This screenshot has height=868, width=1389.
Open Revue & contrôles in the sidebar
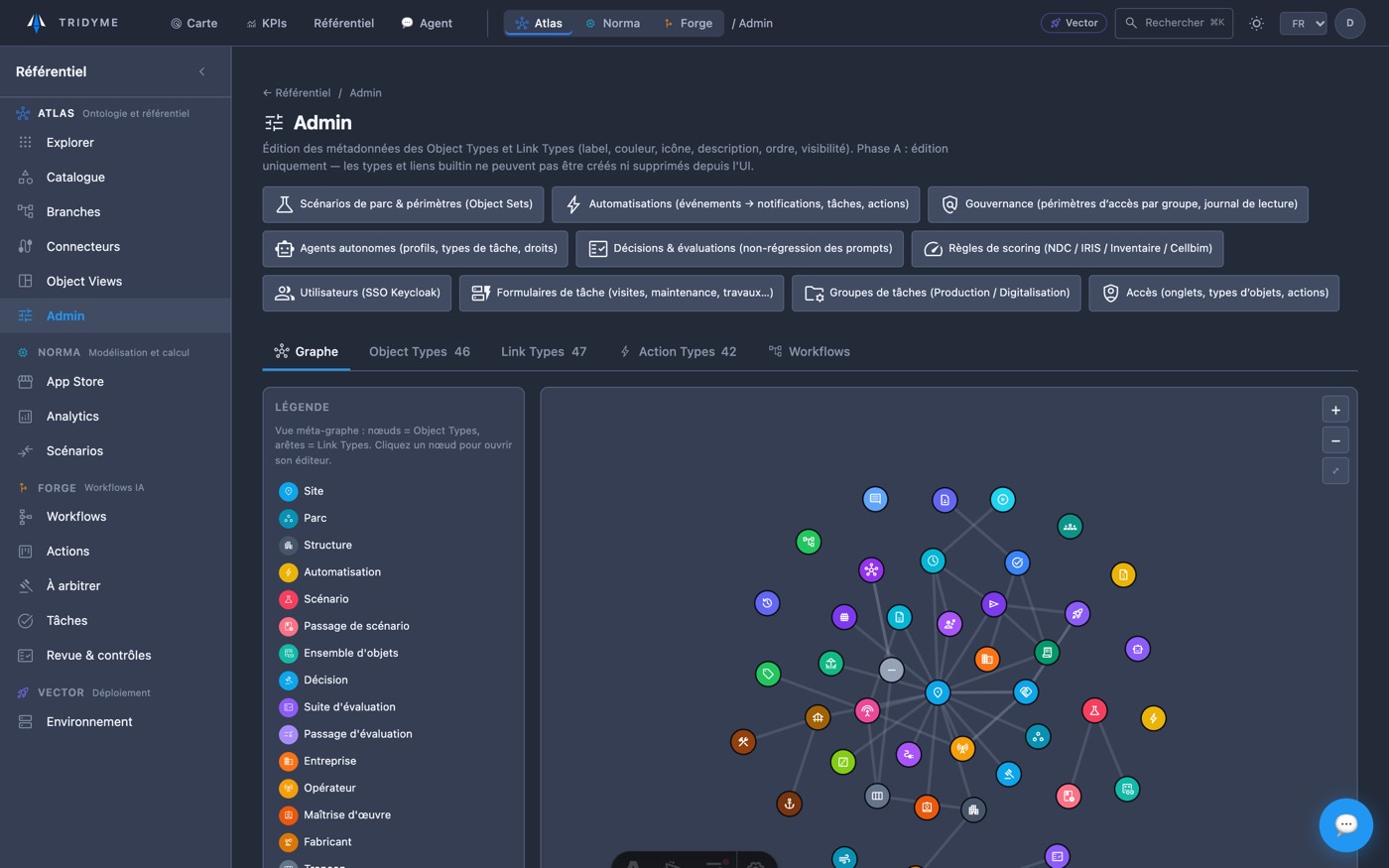pos(115,655)
